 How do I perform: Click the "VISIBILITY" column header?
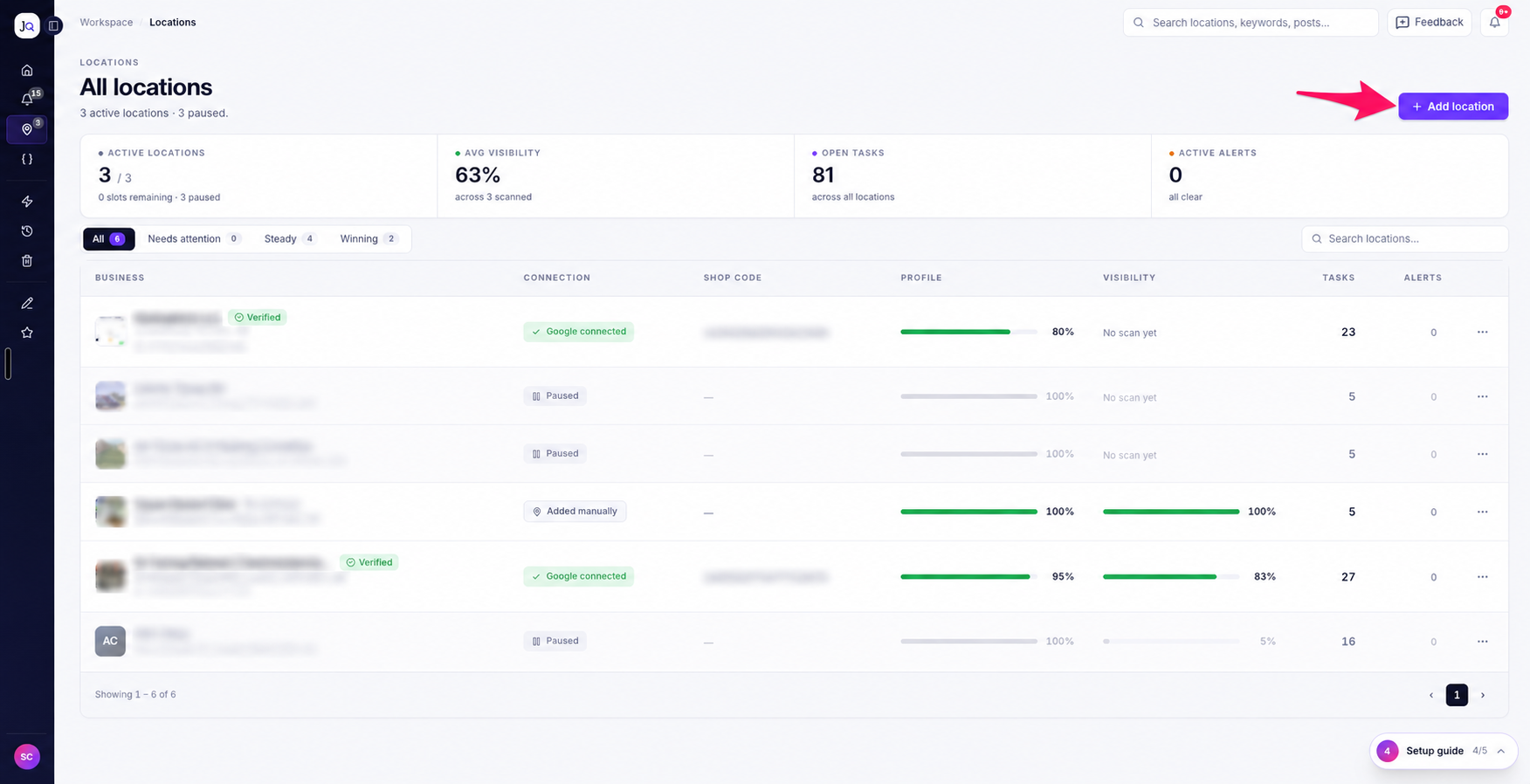click(1129, 278)
